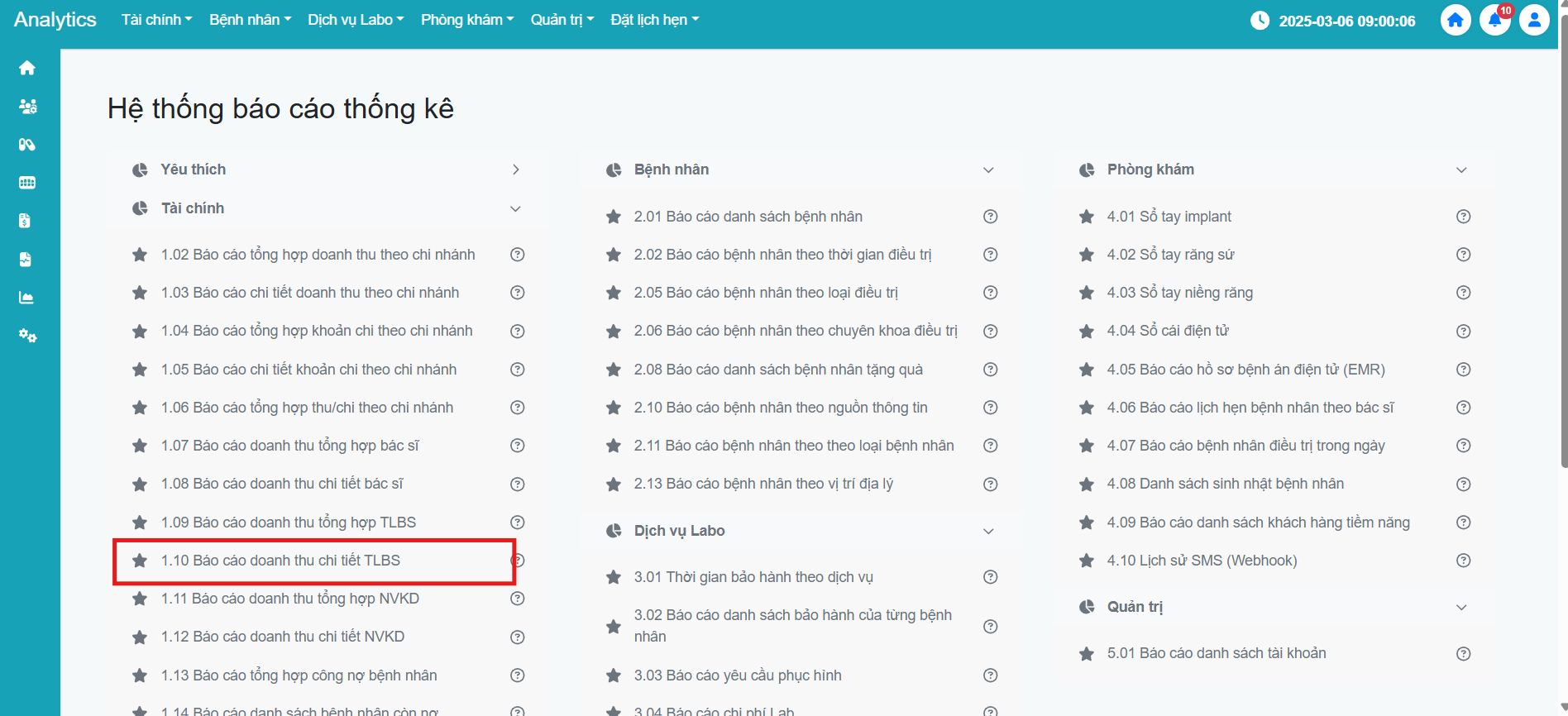Open the gears settings icon in the sidebar
Screen dimensions: 1568x716
27,336
